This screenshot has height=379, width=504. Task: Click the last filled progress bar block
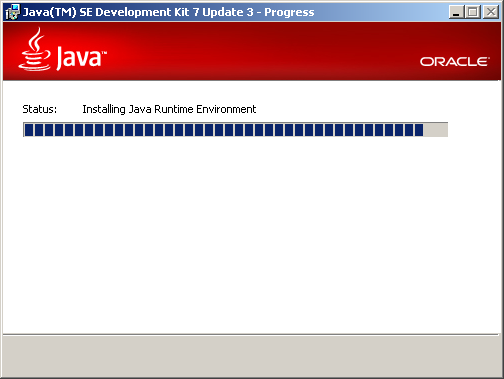(x=419, y=130)
